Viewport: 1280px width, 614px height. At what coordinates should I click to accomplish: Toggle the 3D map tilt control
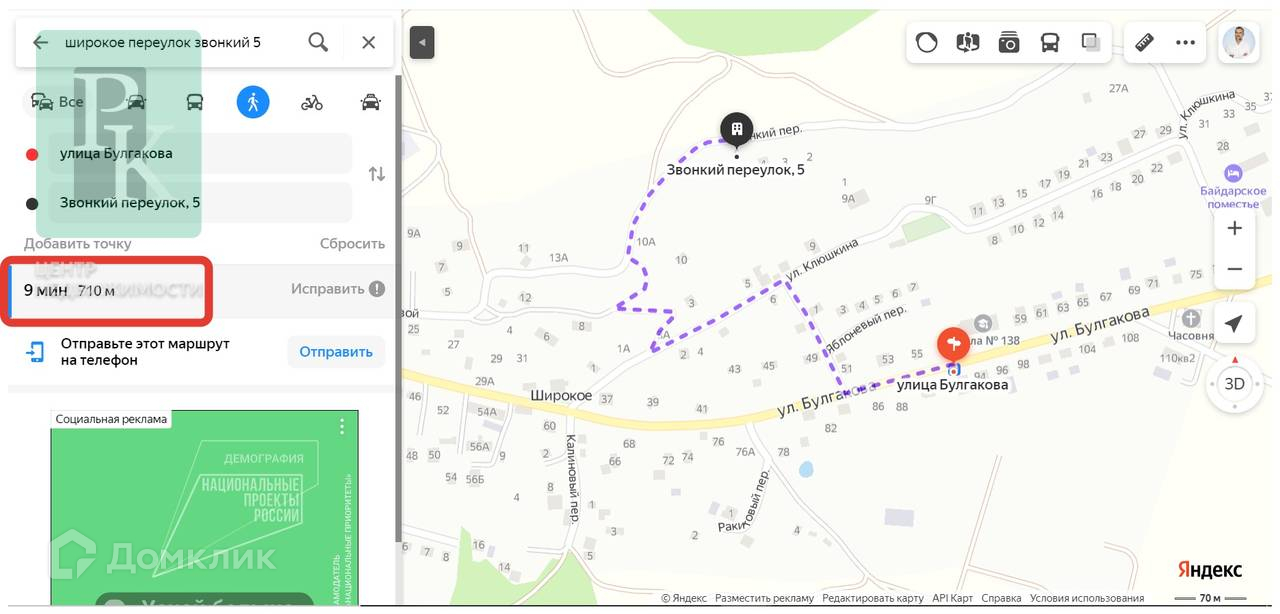tap(1235, 384)
